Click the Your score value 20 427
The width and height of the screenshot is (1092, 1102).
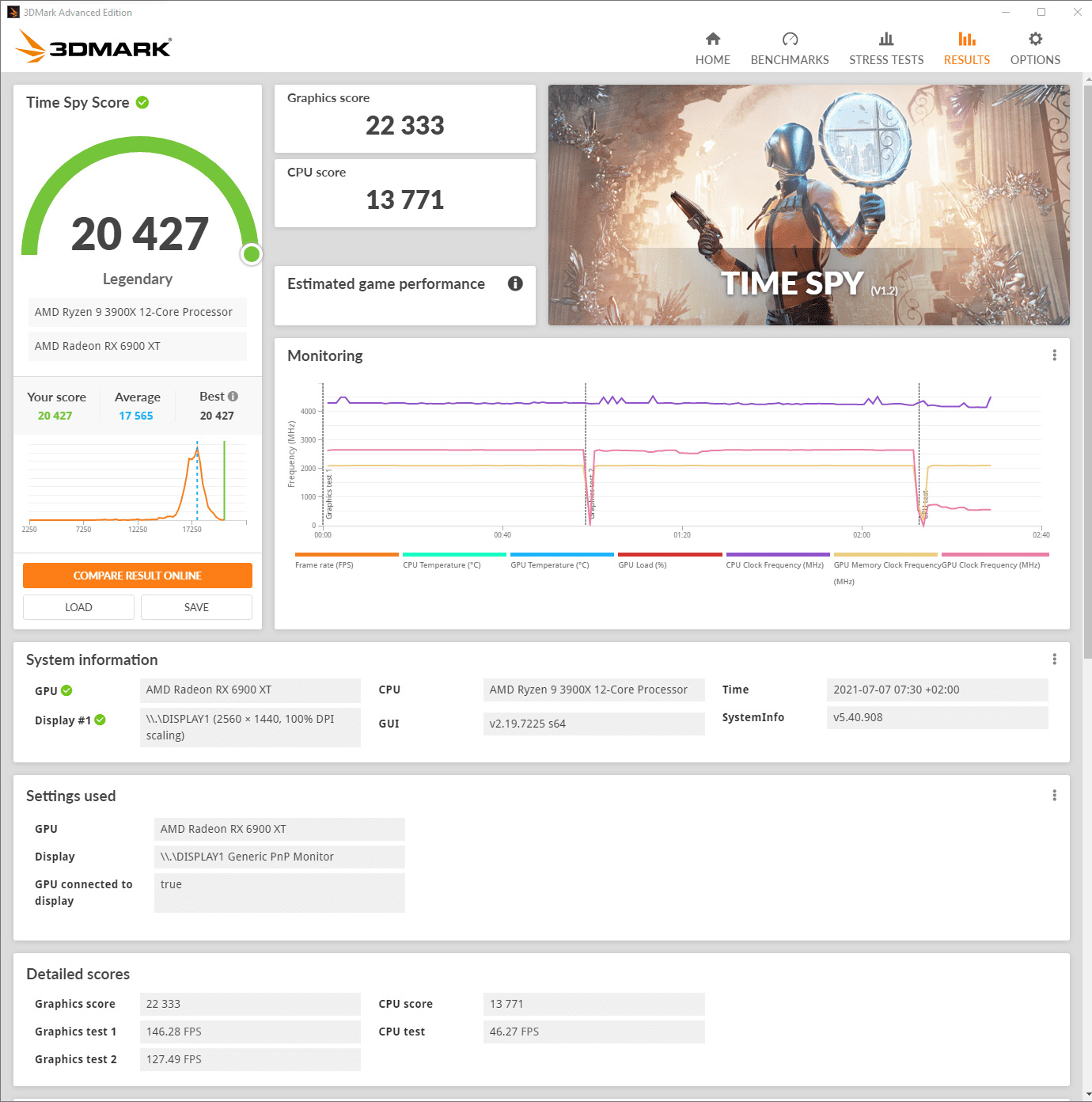point(55,416)
